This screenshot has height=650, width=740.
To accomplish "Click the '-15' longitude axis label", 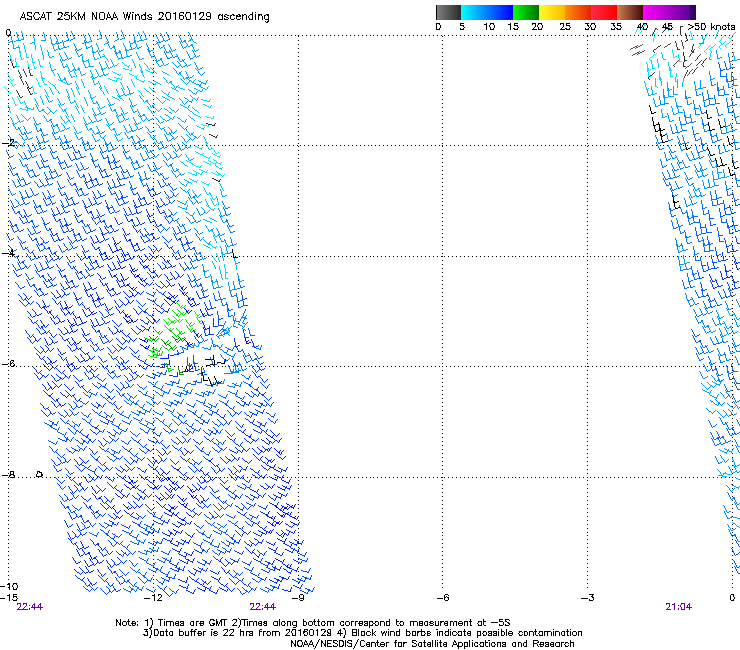I will (x=9, y=598).
